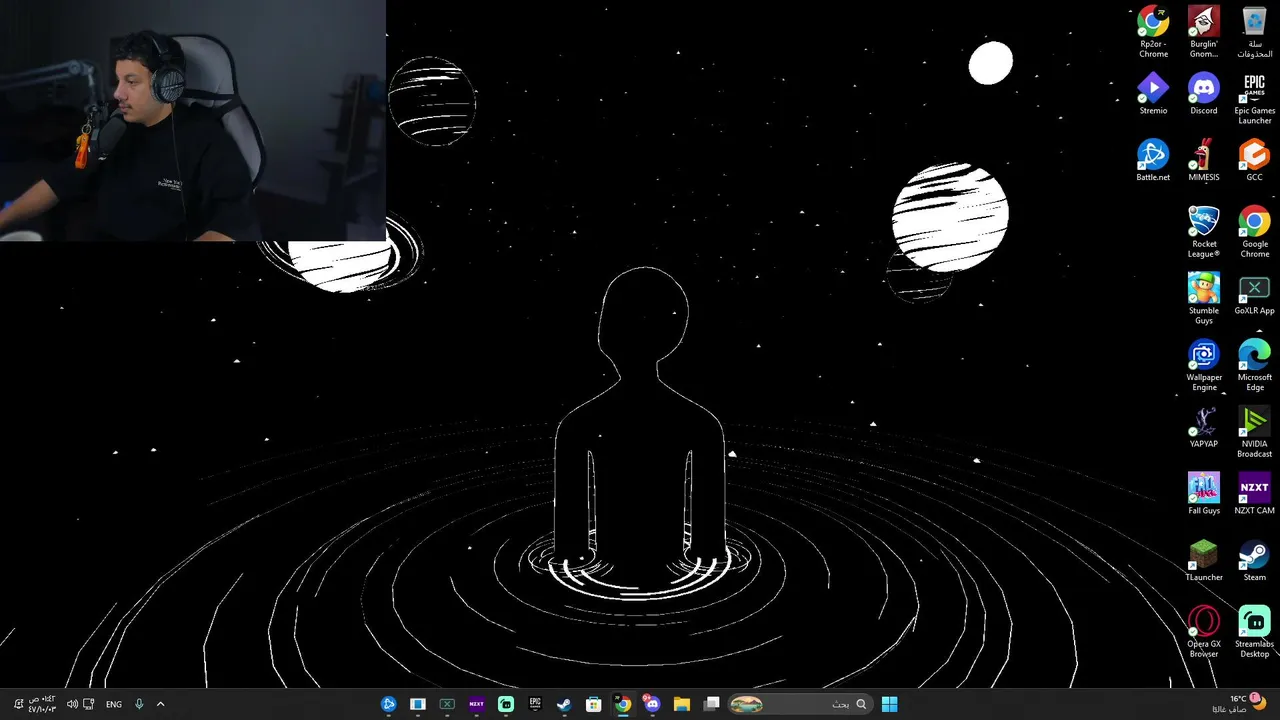Viewport: 1280px width, 720px height.
Task: Select the NVIDIA Broadcast desktop shortcut
Action: (x=1254, y=432)
